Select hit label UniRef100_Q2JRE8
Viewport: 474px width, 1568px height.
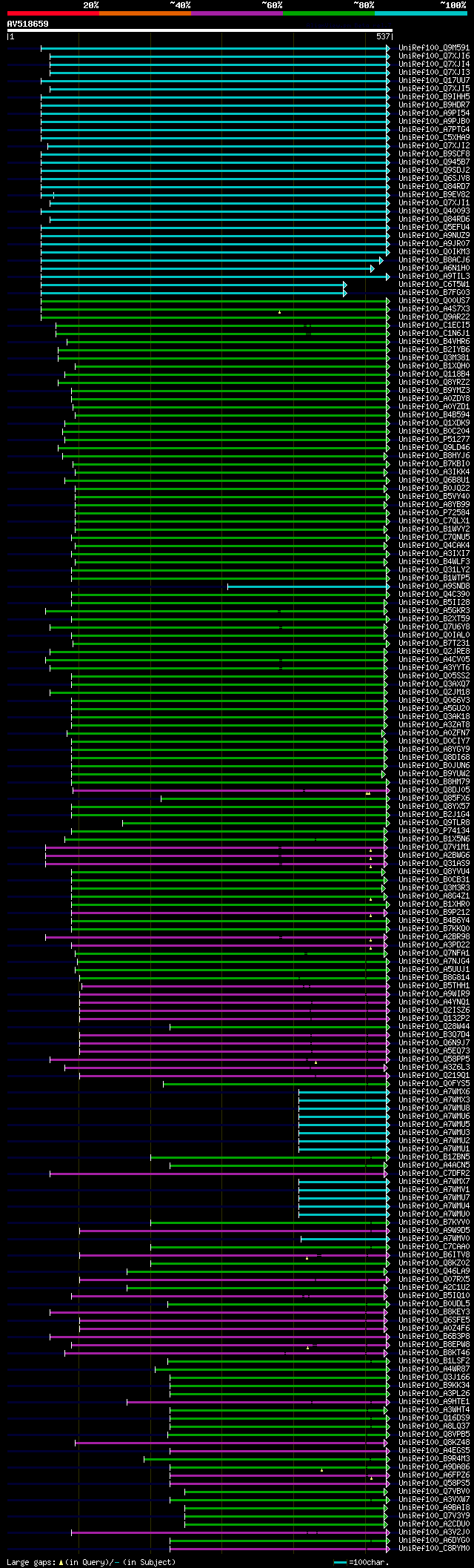pos(434,651)
